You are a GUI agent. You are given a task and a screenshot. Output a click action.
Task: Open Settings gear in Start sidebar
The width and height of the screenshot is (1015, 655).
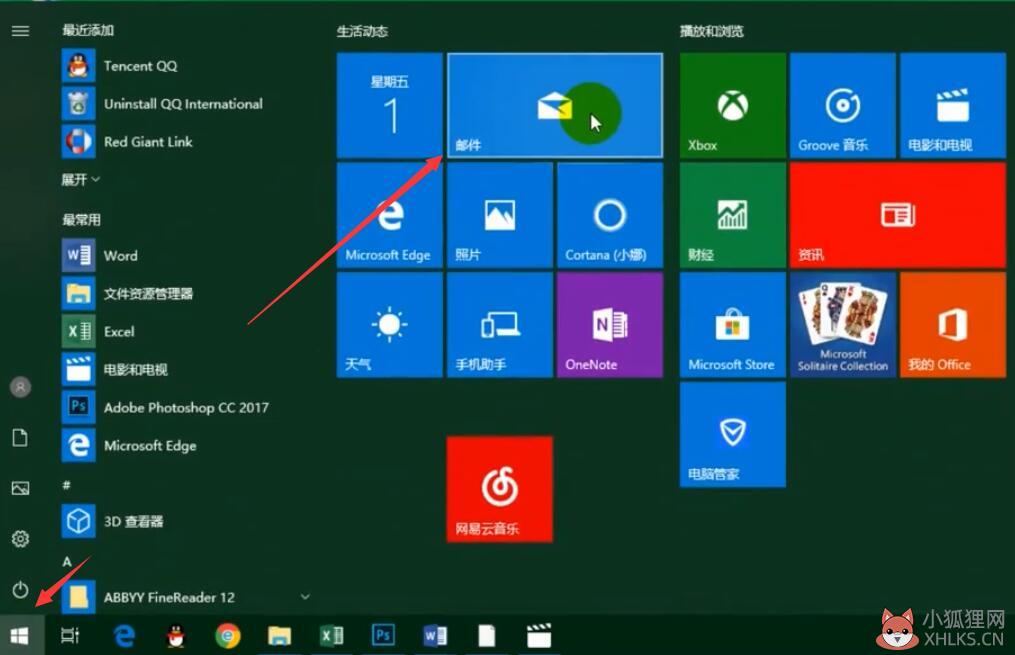click(x=21, y=538)
